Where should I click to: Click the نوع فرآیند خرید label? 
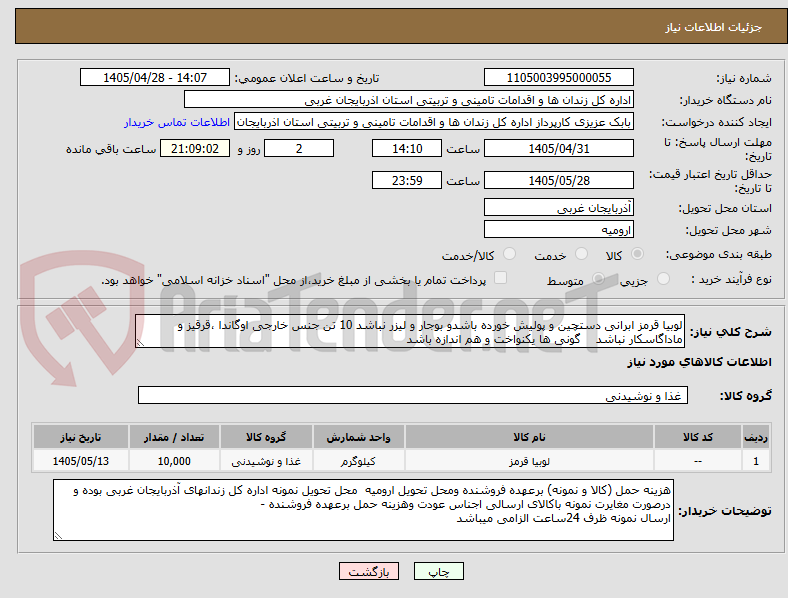click(731, 279)
